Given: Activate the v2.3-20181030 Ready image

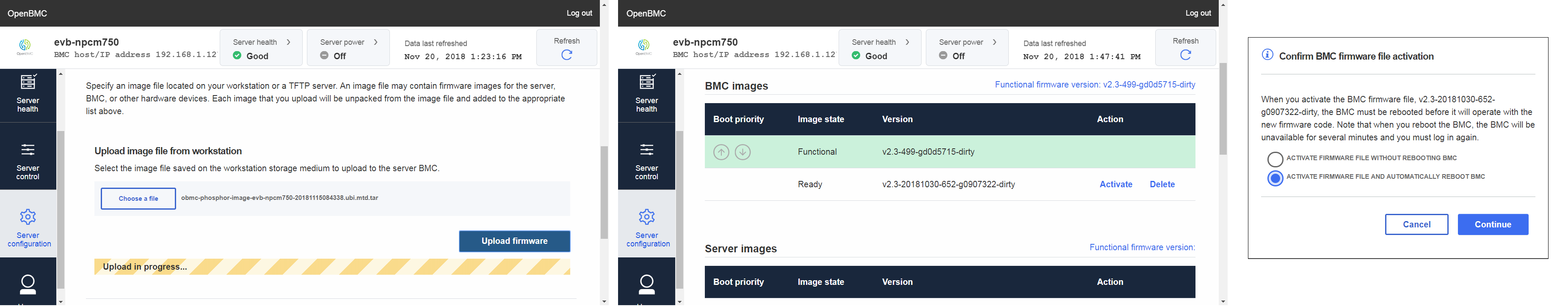Looking at the screenshot, I should coord(1115,185).
